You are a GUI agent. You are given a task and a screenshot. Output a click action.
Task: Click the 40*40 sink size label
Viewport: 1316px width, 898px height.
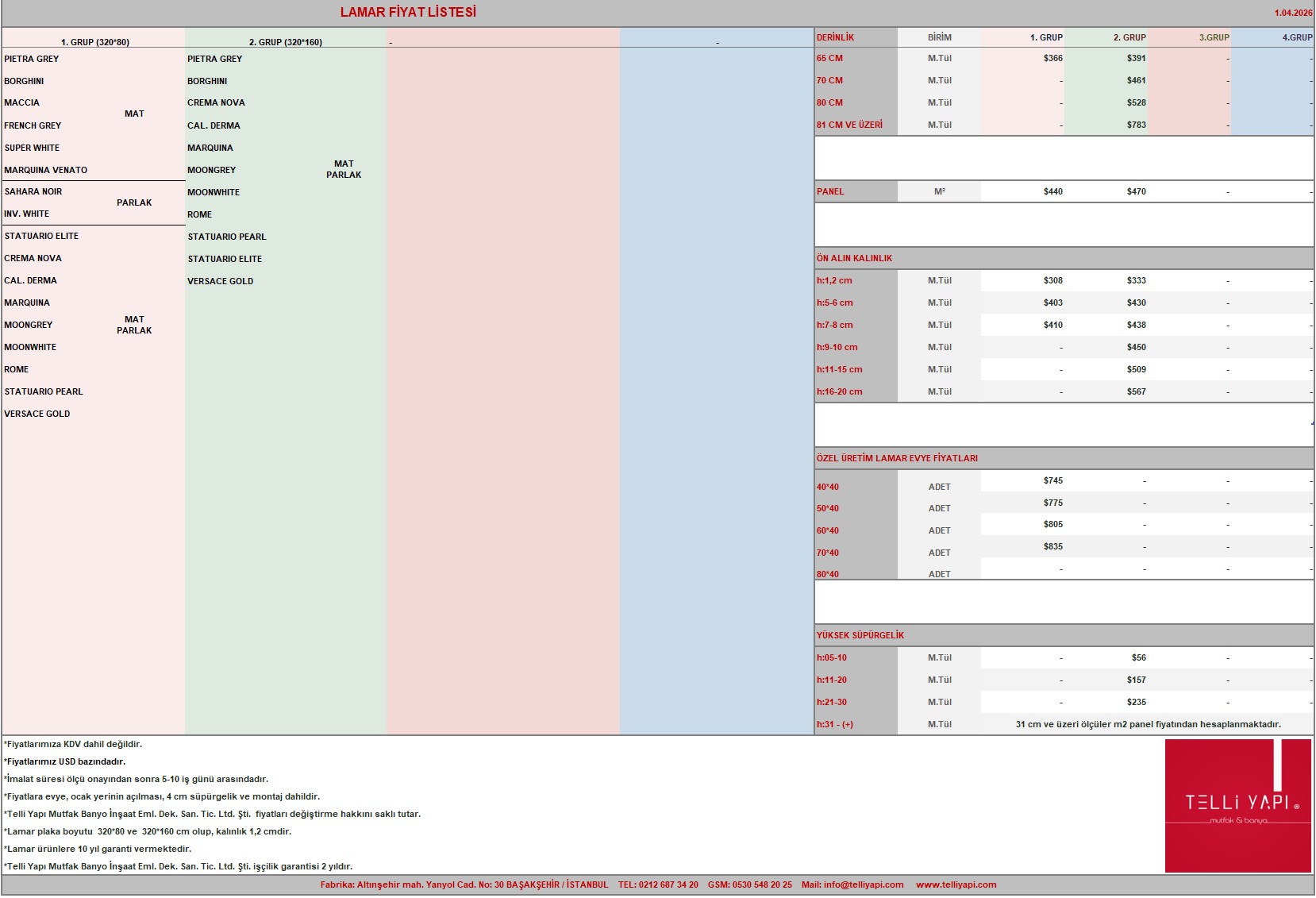[x=828, y=487]
